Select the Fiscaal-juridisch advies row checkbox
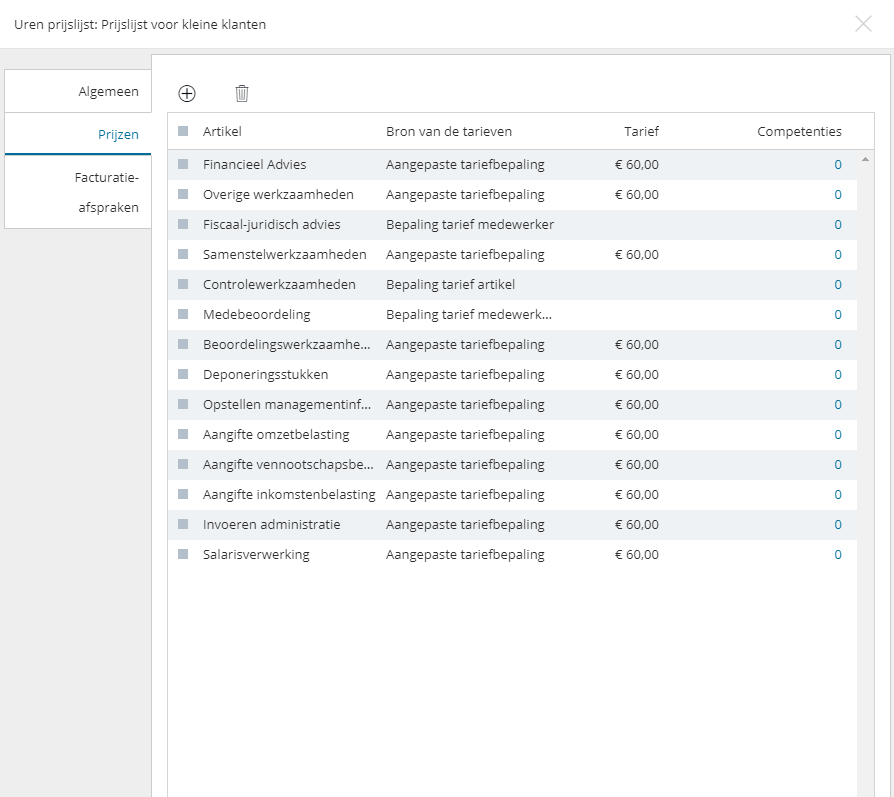894x797 pixels. pos(183,224)
